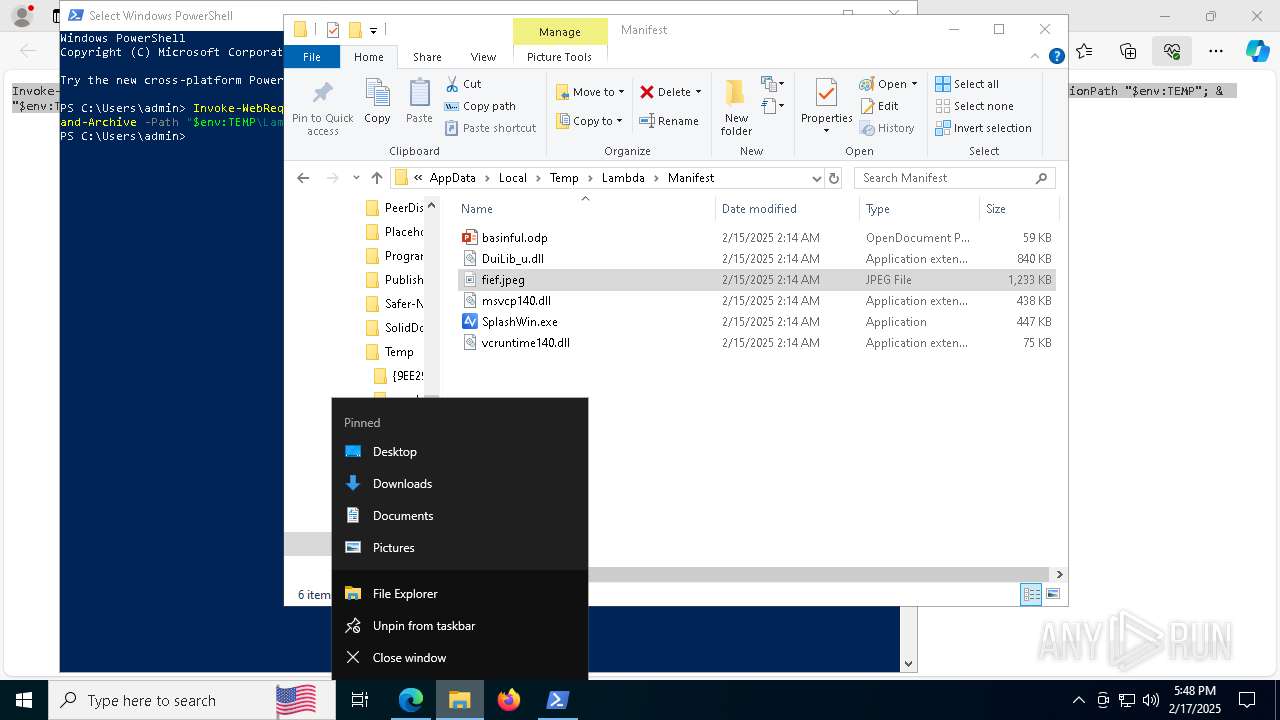Select the SolidDo folder in tree
Viewport: 1280px width, 720px height.
(x=393, y=328)
